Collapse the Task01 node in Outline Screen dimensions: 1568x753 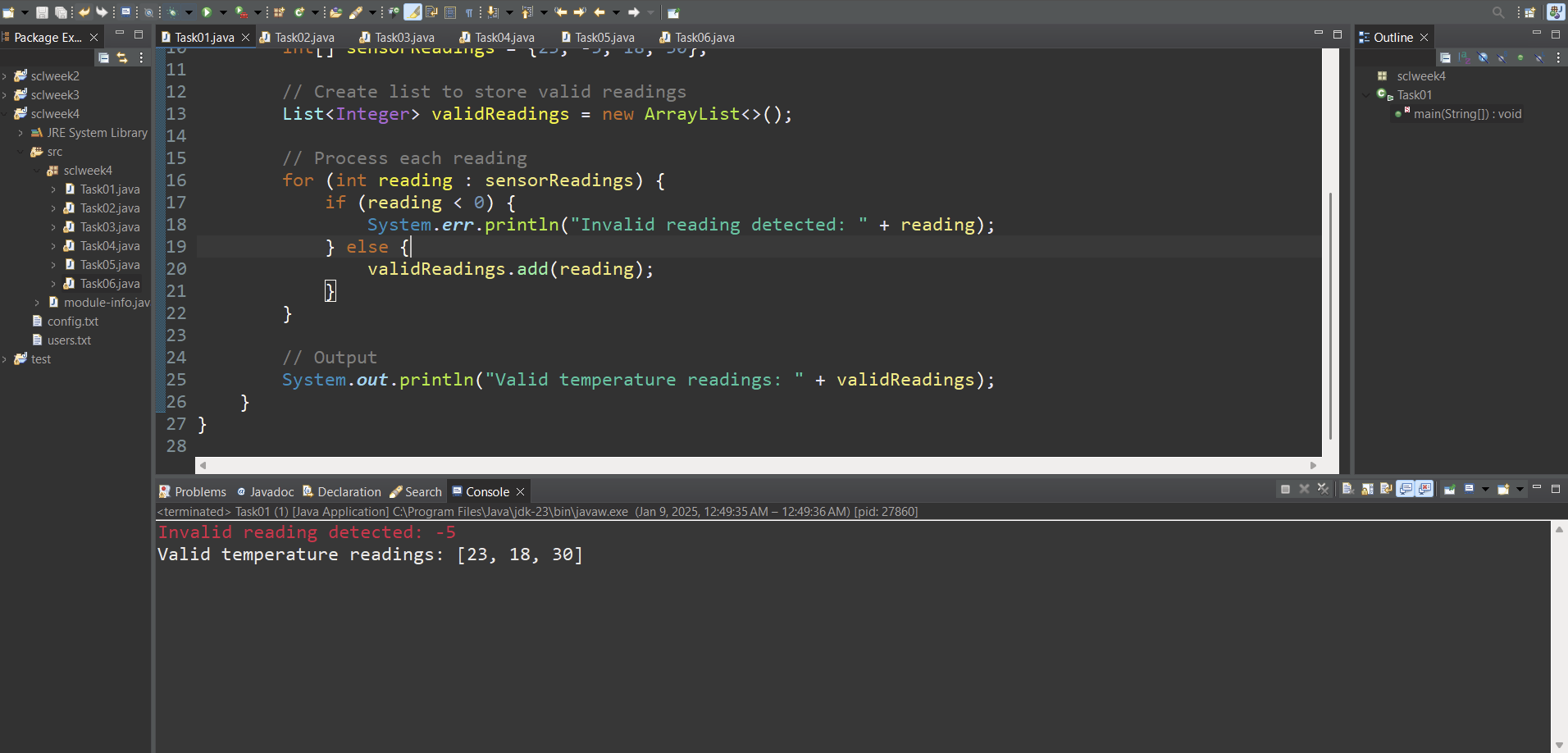pyautogui.click(x=1366, y=95)
